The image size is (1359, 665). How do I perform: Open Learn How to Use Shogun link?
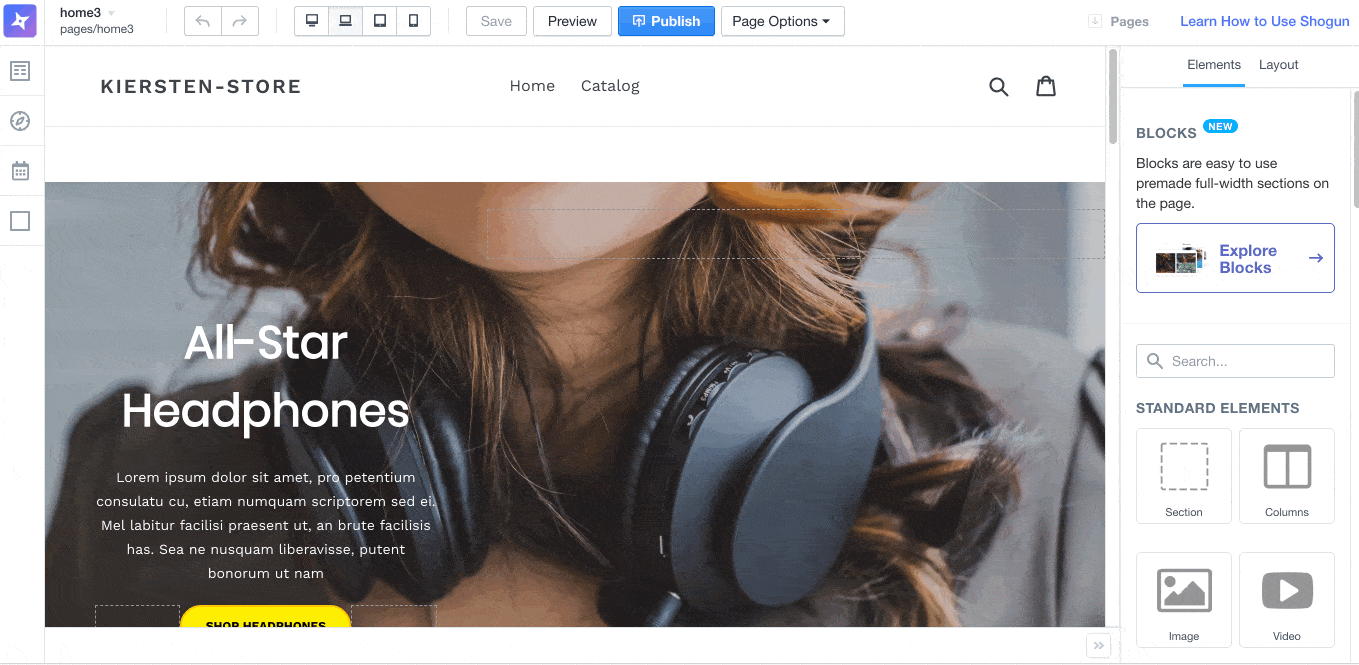[x=1264, y=21]
